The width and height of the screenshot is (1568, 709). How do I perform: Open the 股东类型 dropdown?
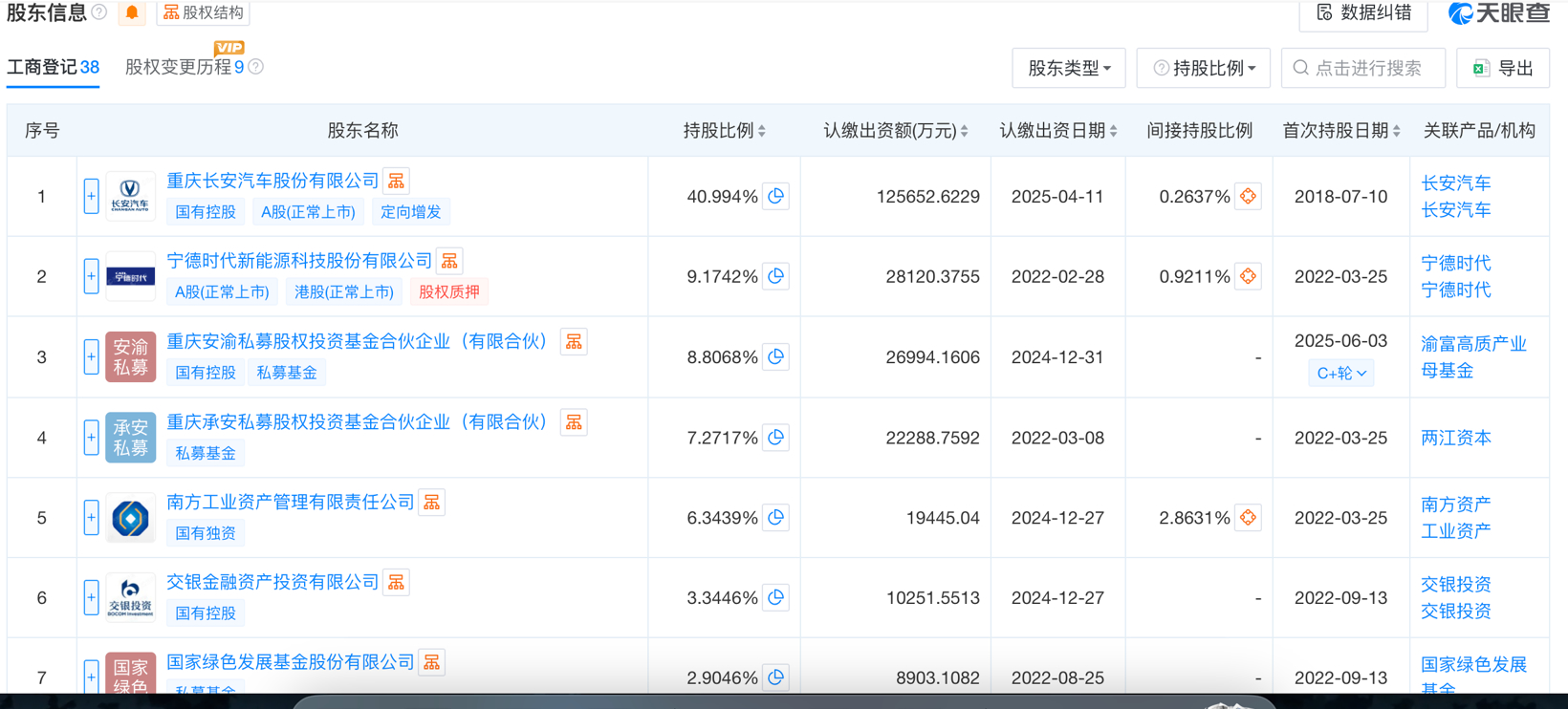(1069, 68)
